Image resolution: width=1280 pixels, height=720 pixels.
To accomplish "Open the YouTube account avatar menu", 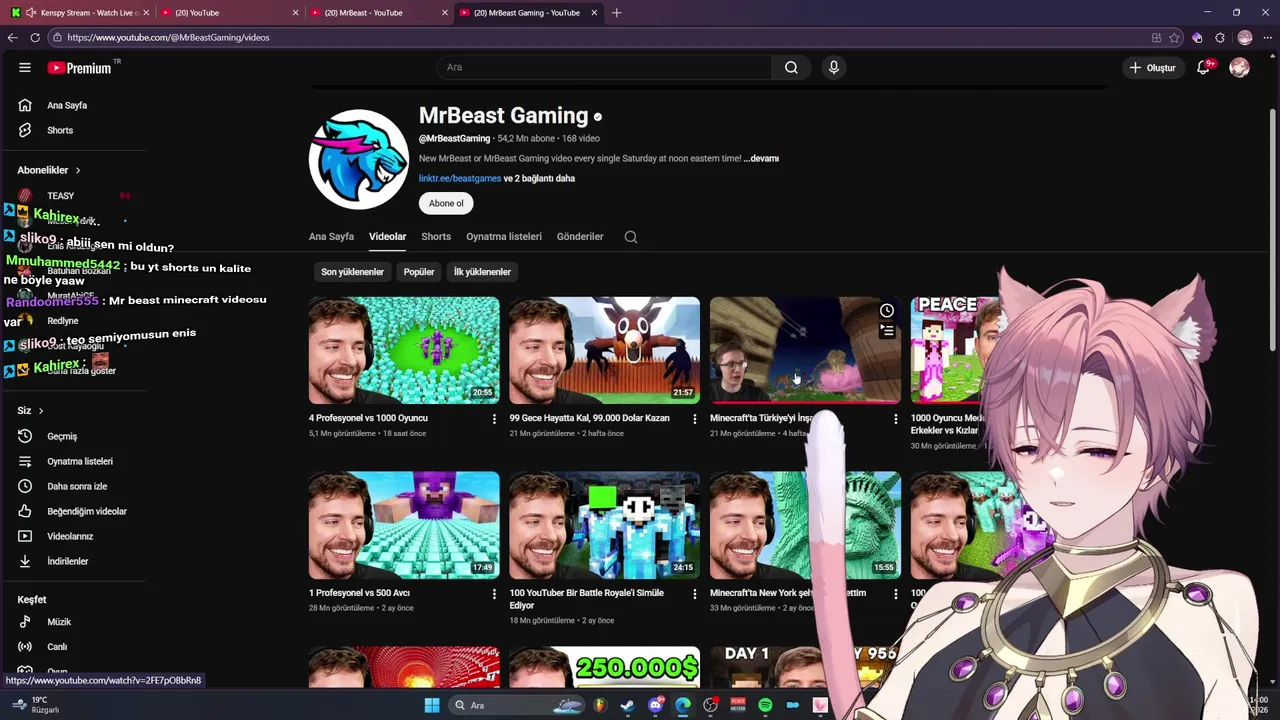I will [1239, 67].
